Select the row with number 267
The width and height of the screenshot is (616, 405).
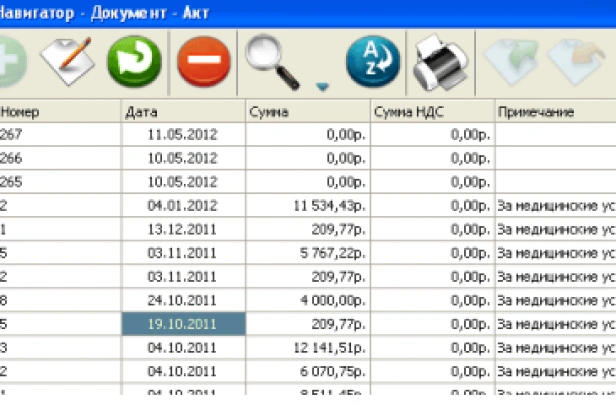tap(60, 135)
